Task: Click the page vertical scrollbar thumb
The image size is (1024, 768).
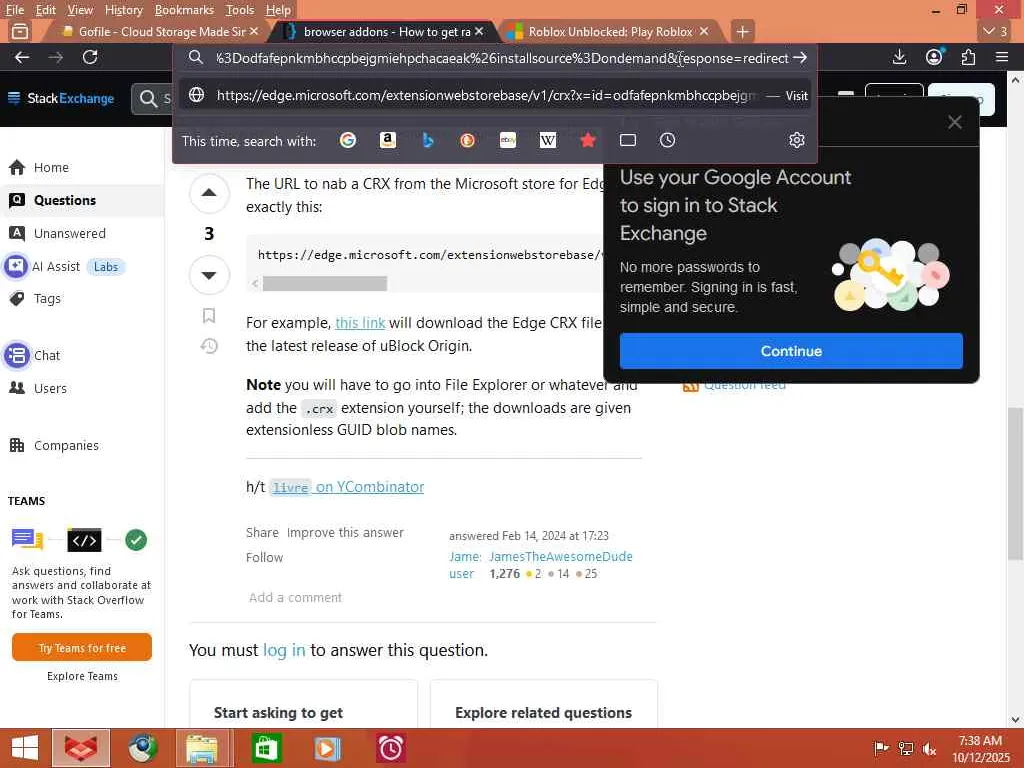Action: 1015,483
